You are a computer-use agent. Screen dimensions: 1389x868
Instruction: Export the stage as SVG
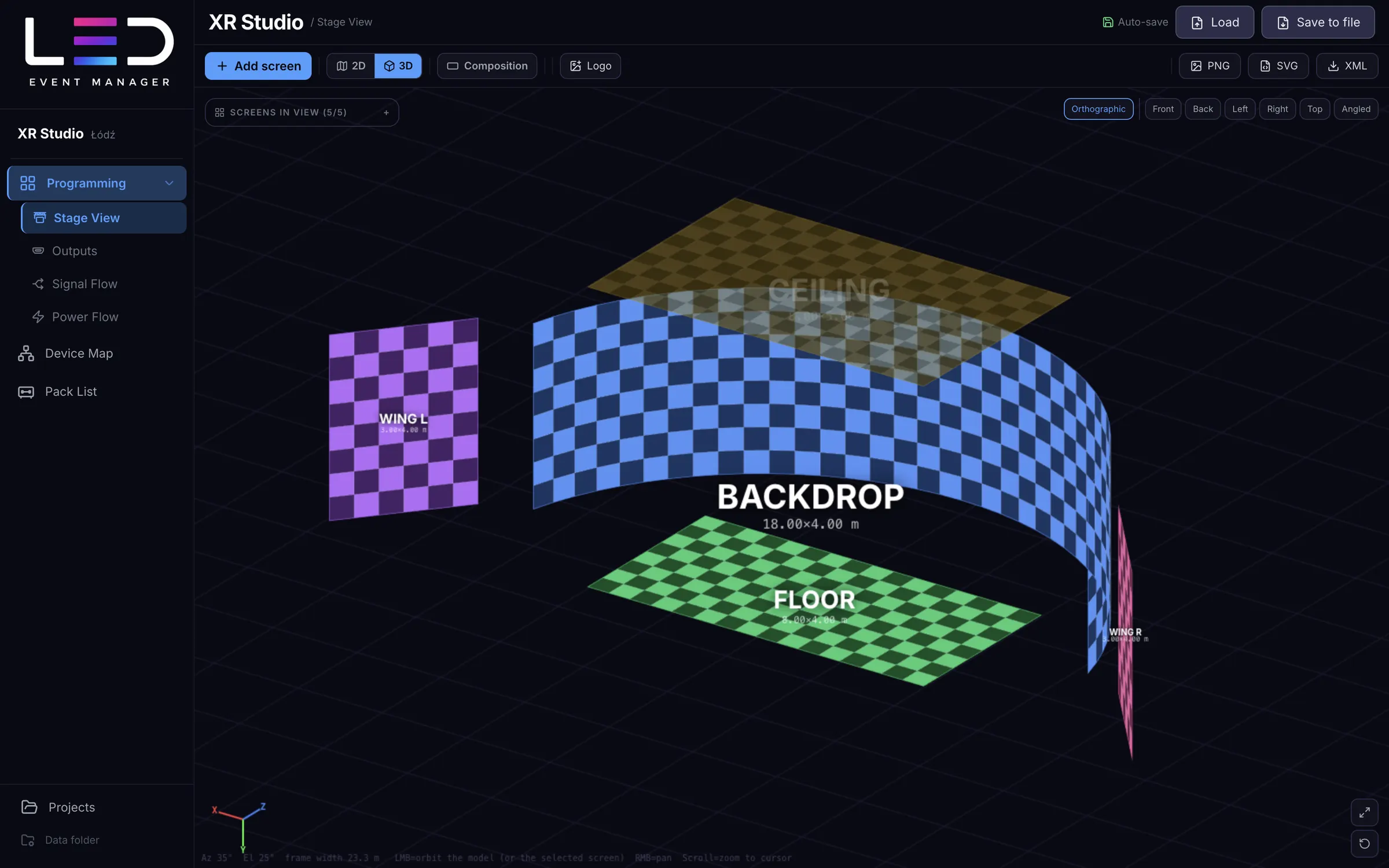[1278, 66]
